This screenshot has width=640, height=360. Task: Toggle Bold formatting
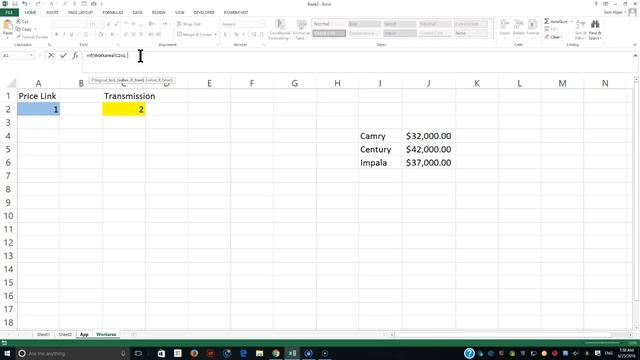56,34
